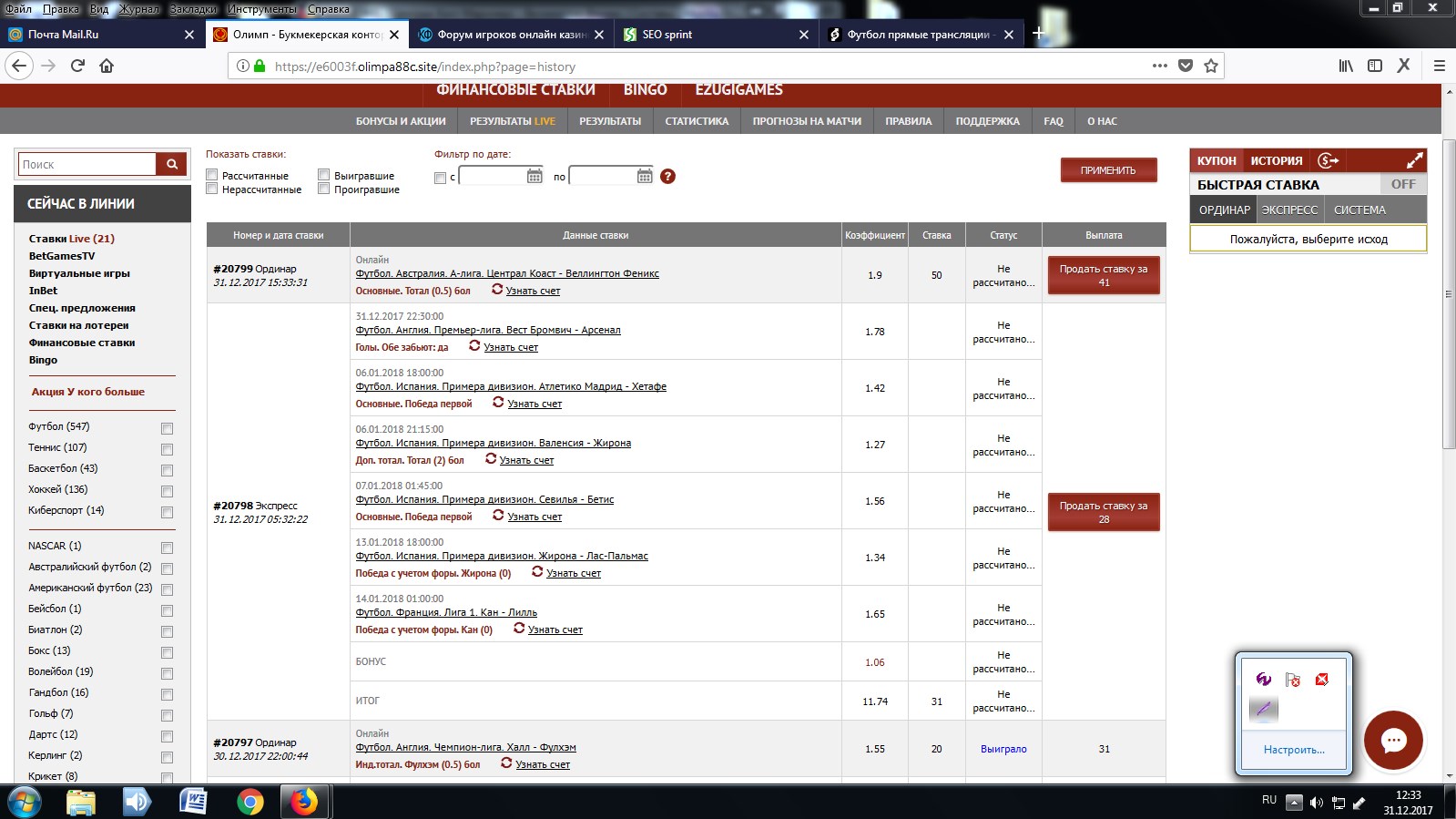Click the 'from' date input field
The image size is (1456, 819).
tap(493, 176)
